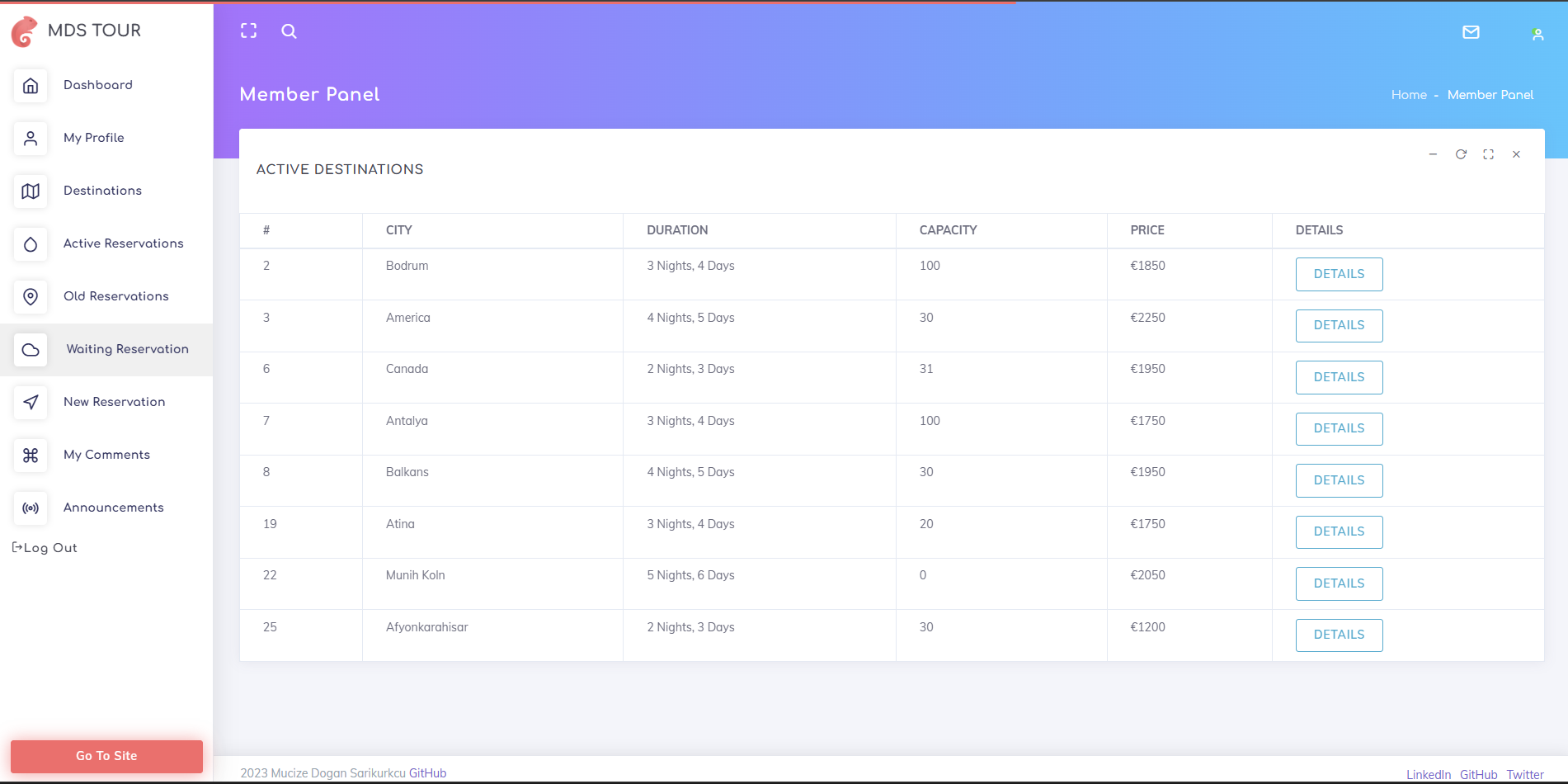Click the Old Reservations pin icon
This screenshot has width=1568, height=784.
click(31, 297)
